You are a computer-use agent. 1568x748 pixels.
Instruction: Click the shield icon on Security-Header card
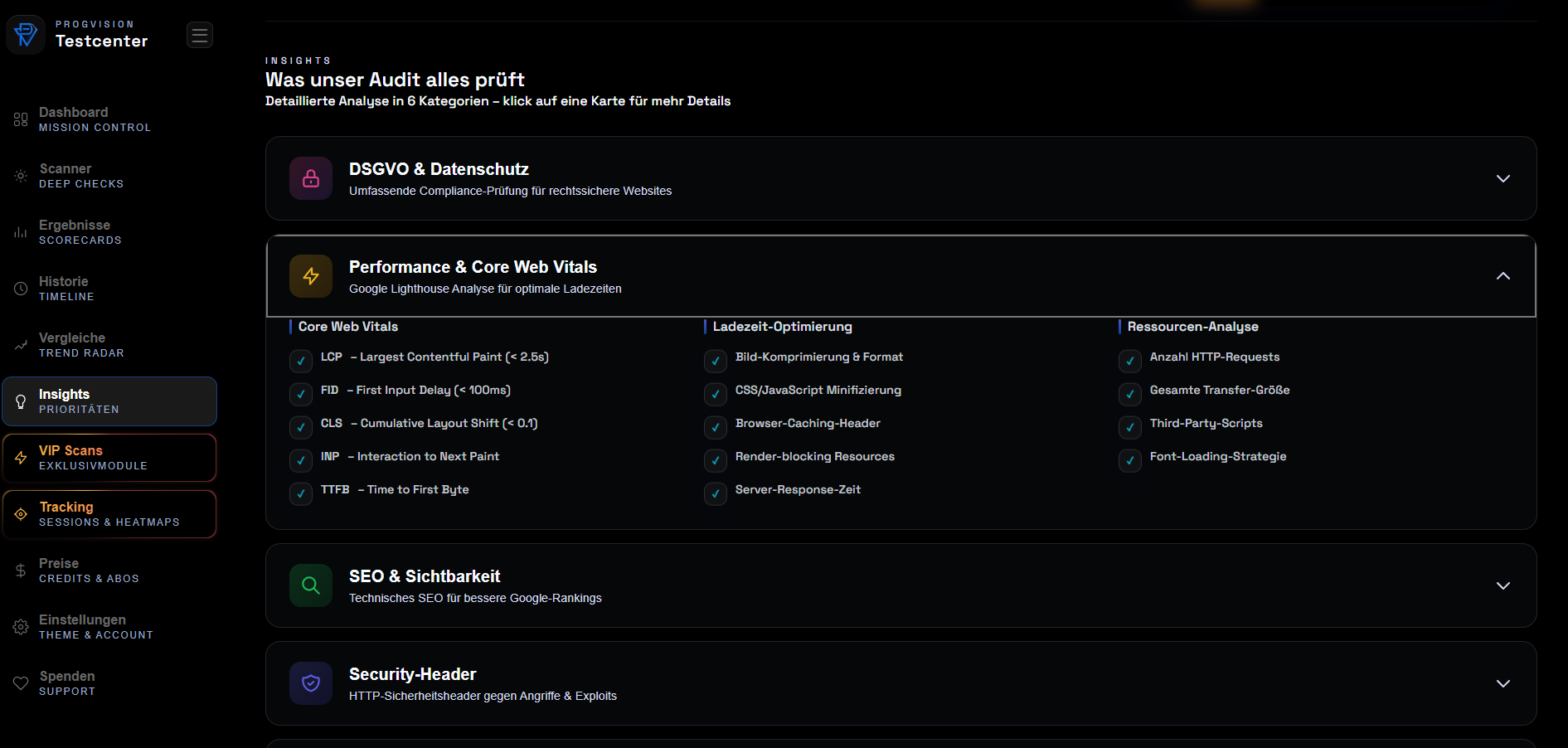(310, 683)
